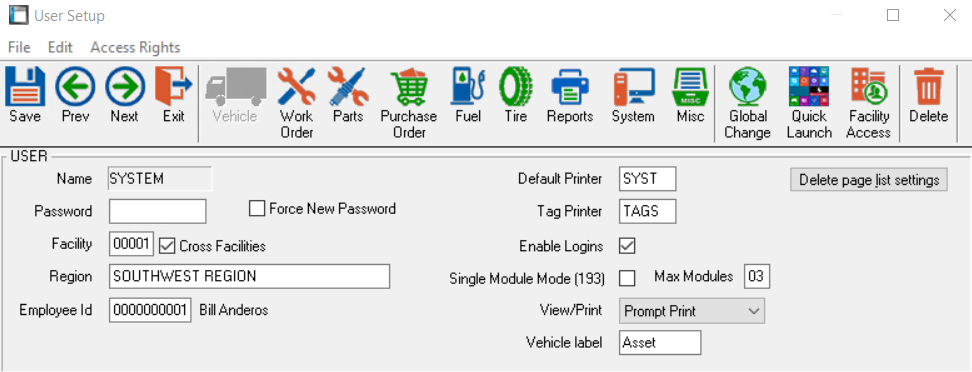The height and width of the screenshot is (372, 972).
Task: Click the User Setup window title icon
Action: [18, 15]
